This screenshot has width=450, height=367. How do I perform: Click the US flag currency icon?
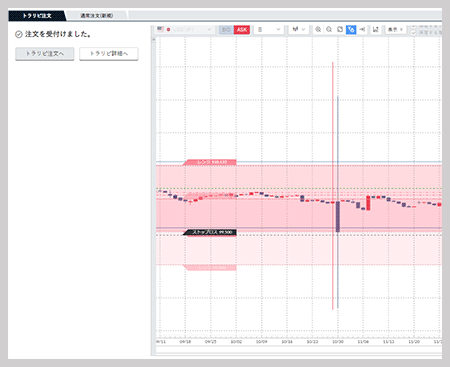click(x=160, y=29)
